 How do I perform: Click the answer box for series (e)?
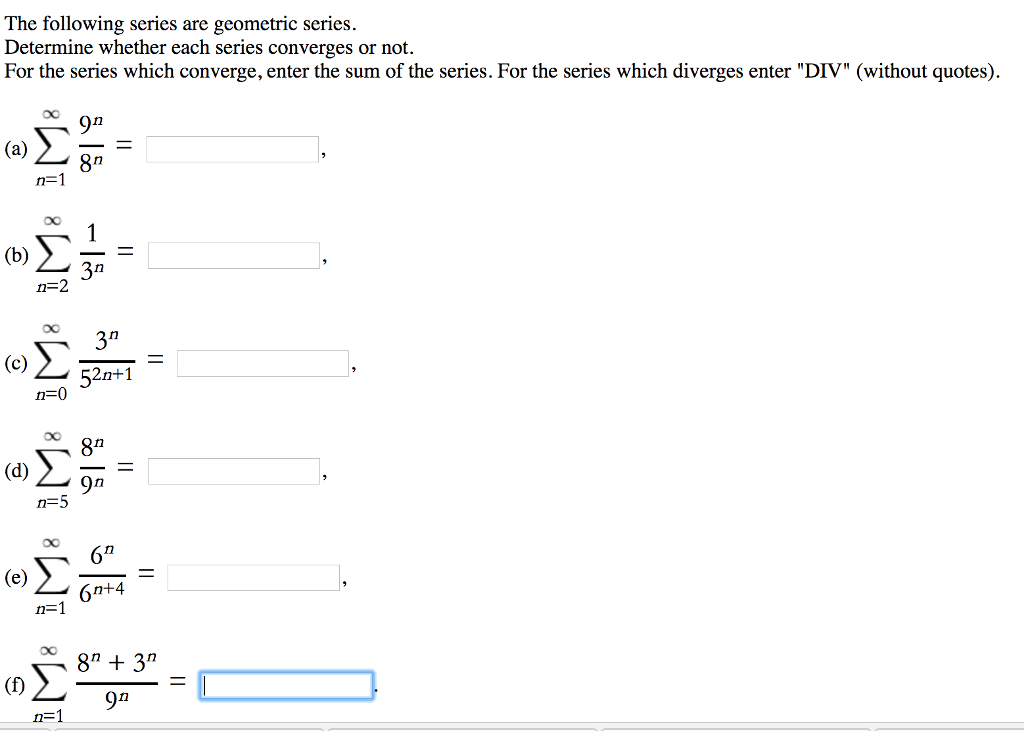[x=252, y=576]
